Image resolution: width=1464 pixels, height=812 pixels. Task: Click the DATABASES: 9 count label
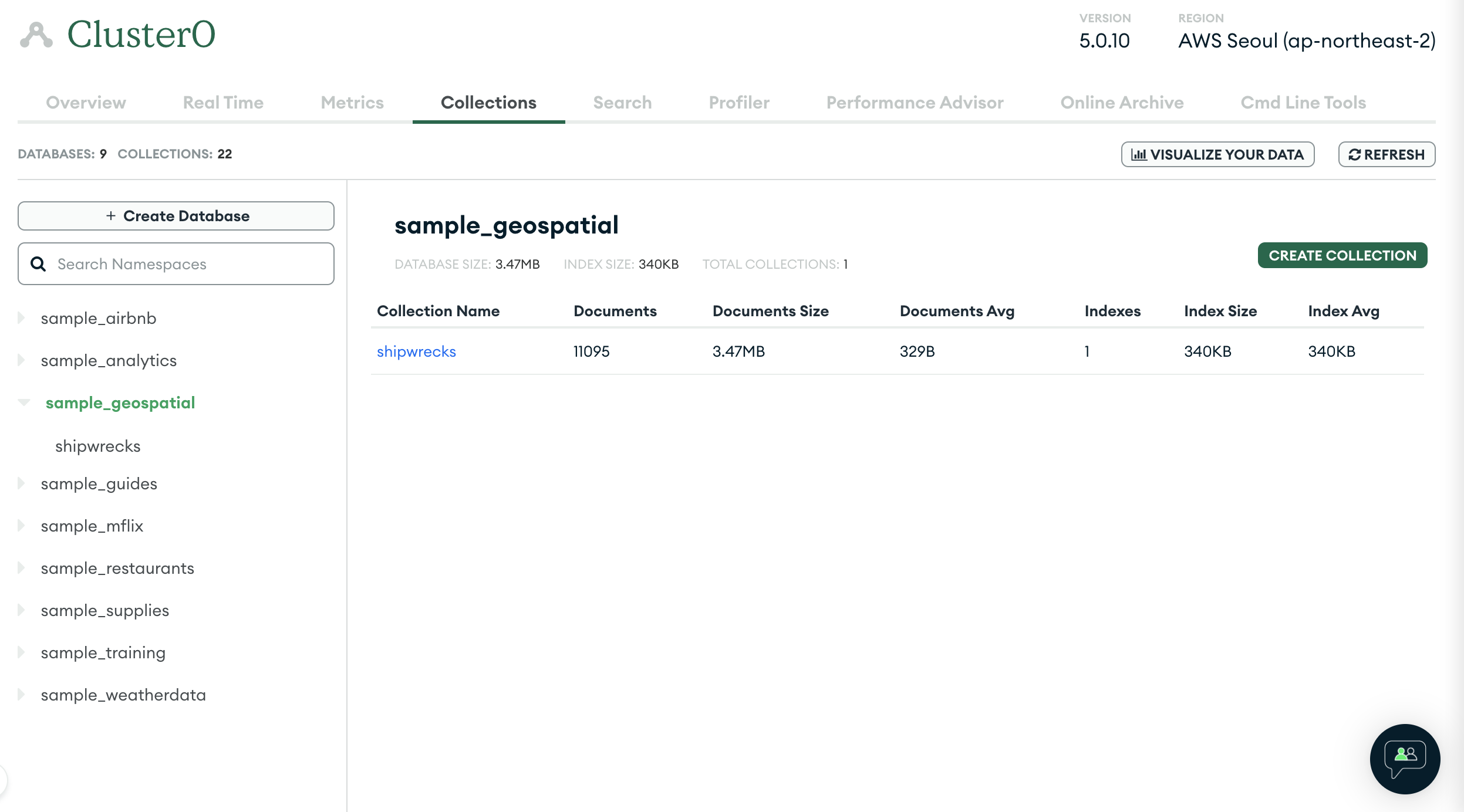tap(62, 154)
